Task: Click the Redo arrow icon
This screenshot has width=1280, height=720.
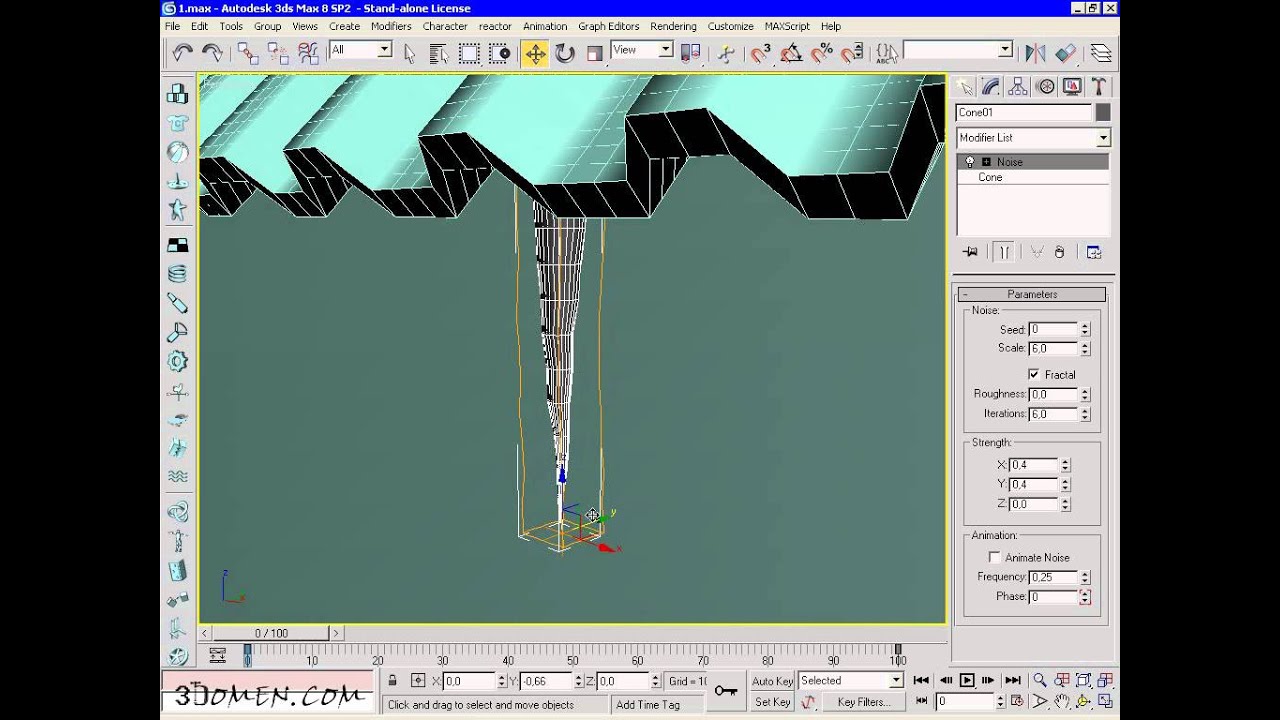Action: coord(212,53)
